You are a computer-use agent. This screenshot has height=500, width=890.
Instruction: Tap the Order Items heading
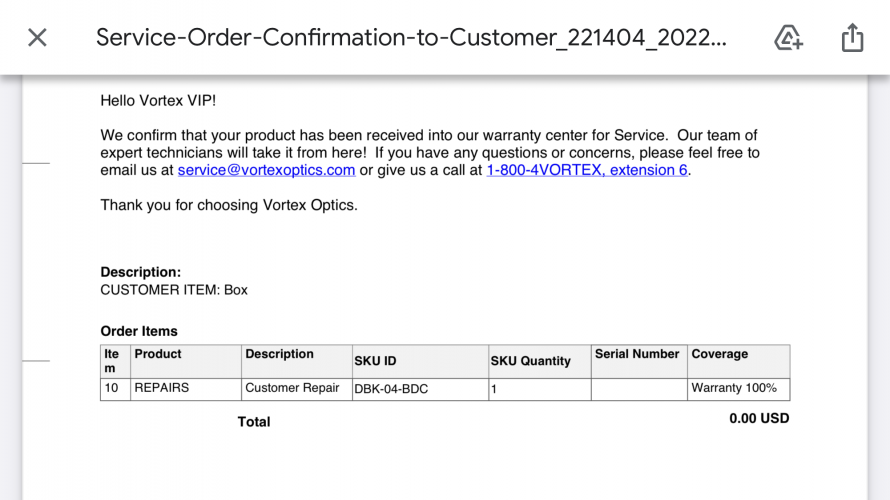[x=139, y=331]
